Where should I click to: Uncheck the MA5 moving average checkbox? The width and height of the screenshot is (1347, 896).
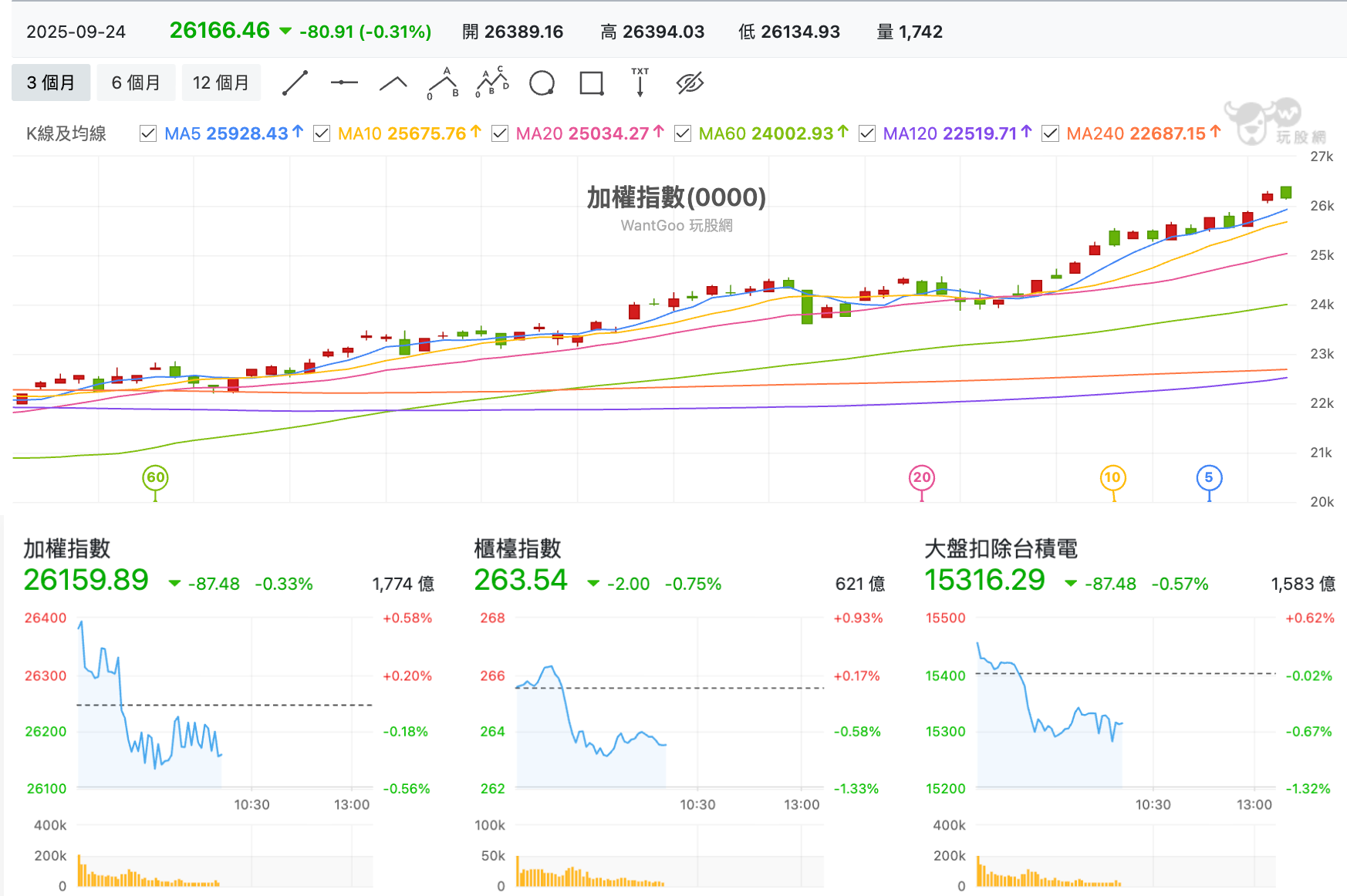tap(148, 134)
